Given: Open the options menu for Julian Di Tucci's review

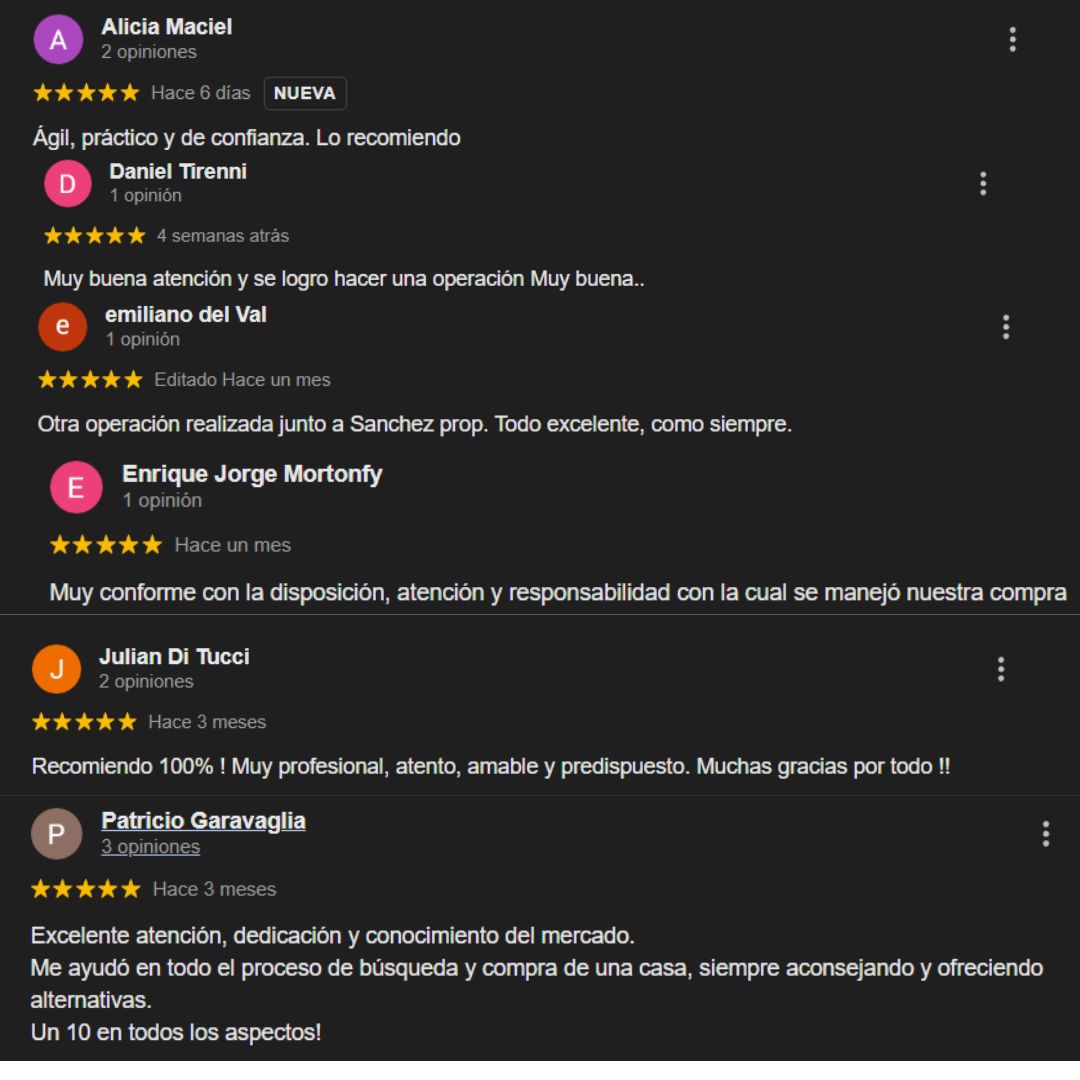Looking at the screenshot, I should tap(1001, 669).
